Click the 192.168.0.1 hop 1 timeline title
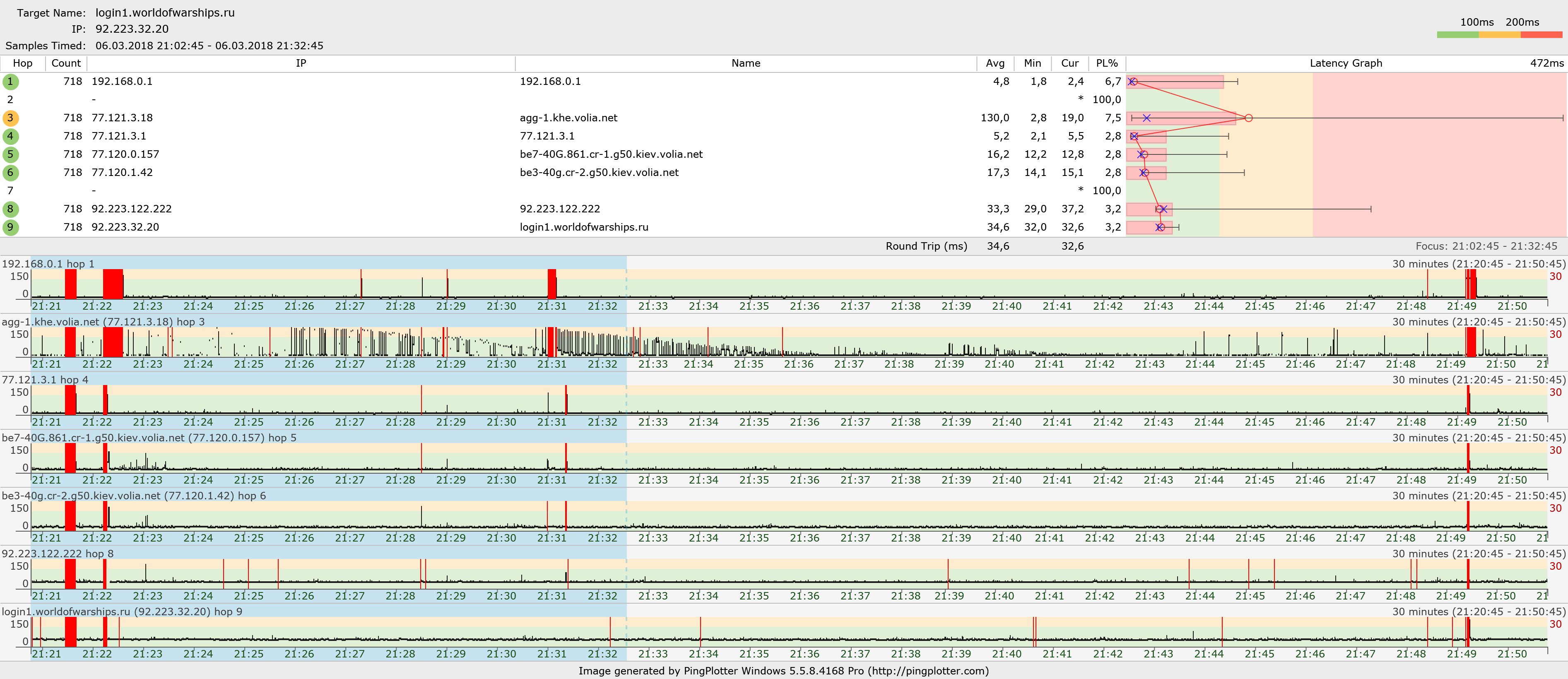This screenshot has width=1568, height=679. click(48, 264)
